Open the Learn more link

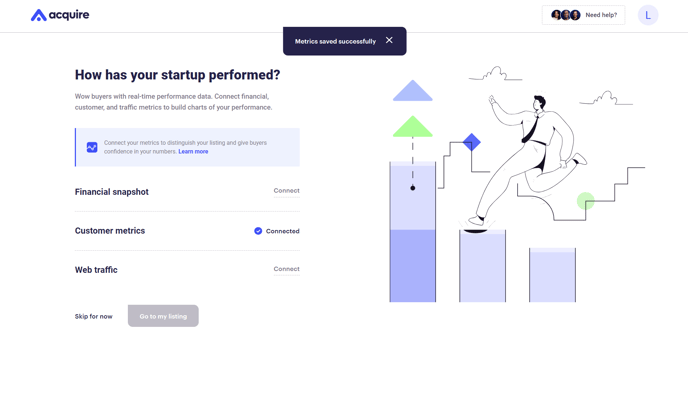[x=193, y=152]
